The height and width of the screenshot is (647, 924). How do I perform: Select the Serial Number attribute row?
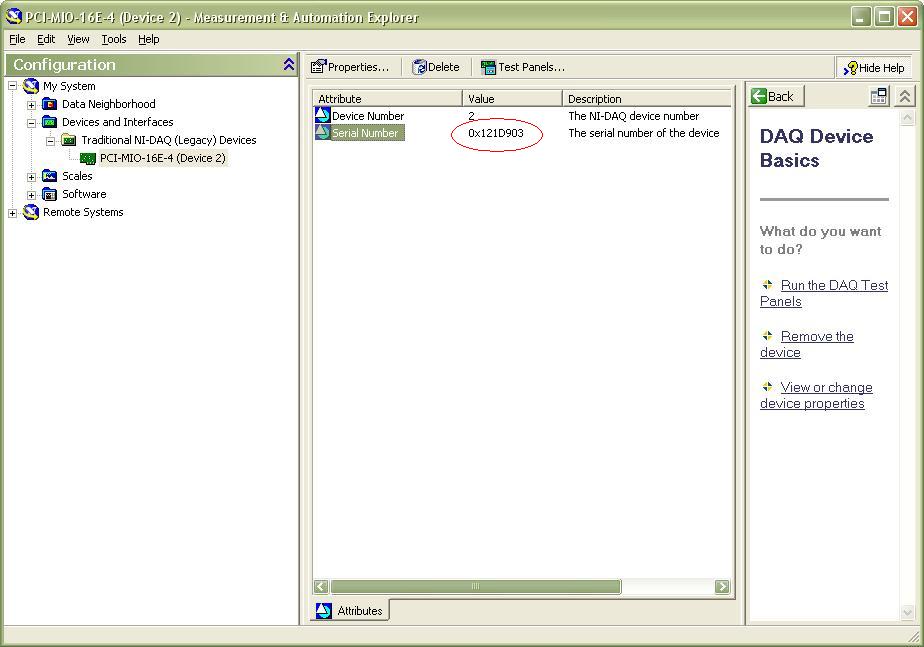point(365,133)
